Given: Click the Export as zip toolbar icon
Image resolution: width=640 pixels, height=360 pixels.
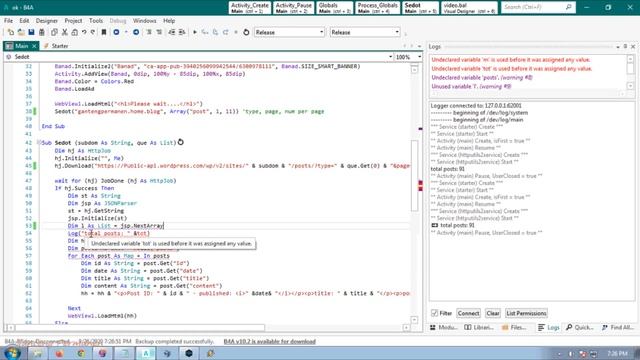Looking at the screenshot, I should (x=42, y=32).
